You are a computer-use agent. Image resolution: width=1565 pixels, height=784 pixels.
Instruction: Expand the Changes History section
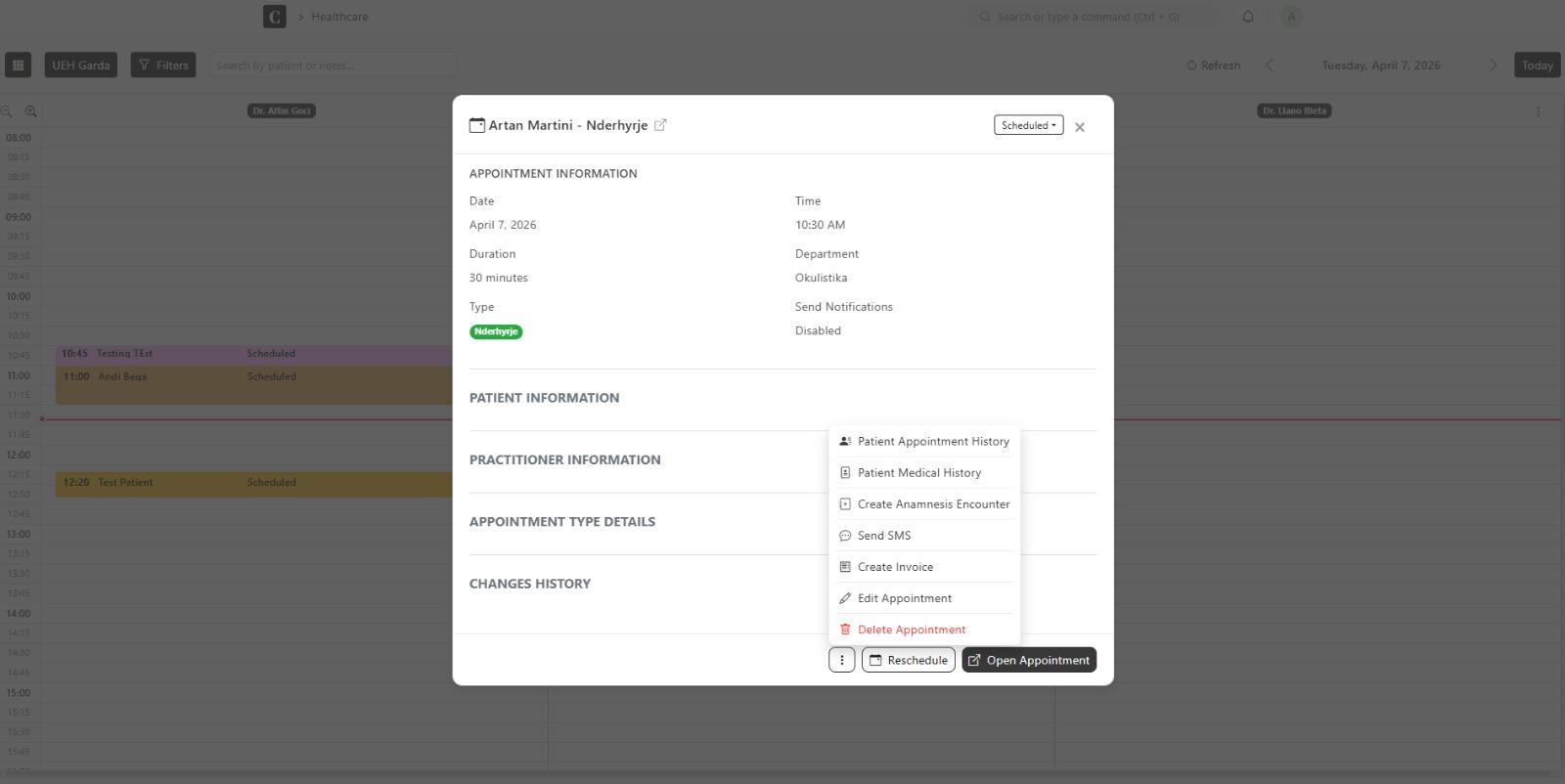click(529, 584)
